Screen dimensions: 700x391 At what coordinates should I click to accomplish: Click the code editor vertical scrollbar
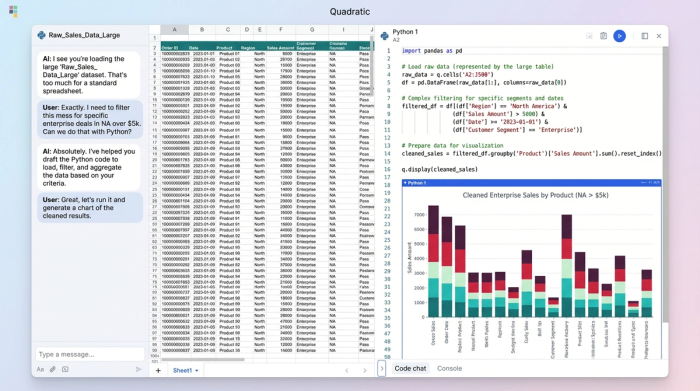[x=665, y=184]
